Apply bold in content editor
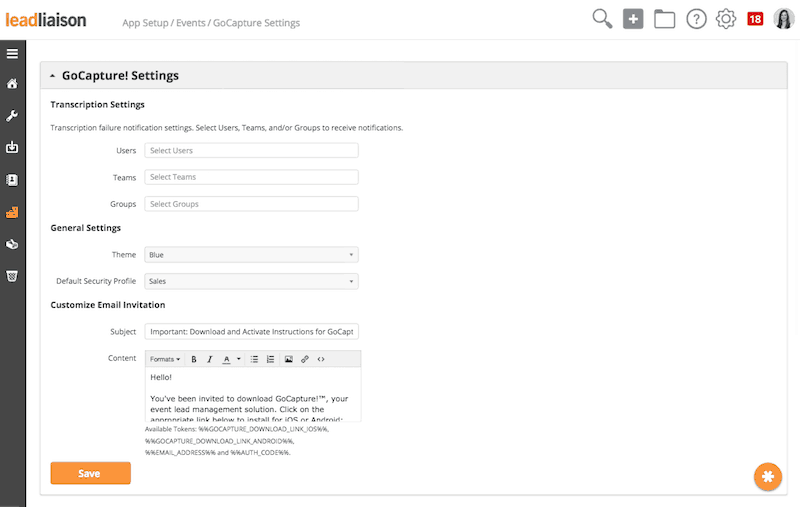The height and width of the screenshot is (507, 800). (194, 359)
